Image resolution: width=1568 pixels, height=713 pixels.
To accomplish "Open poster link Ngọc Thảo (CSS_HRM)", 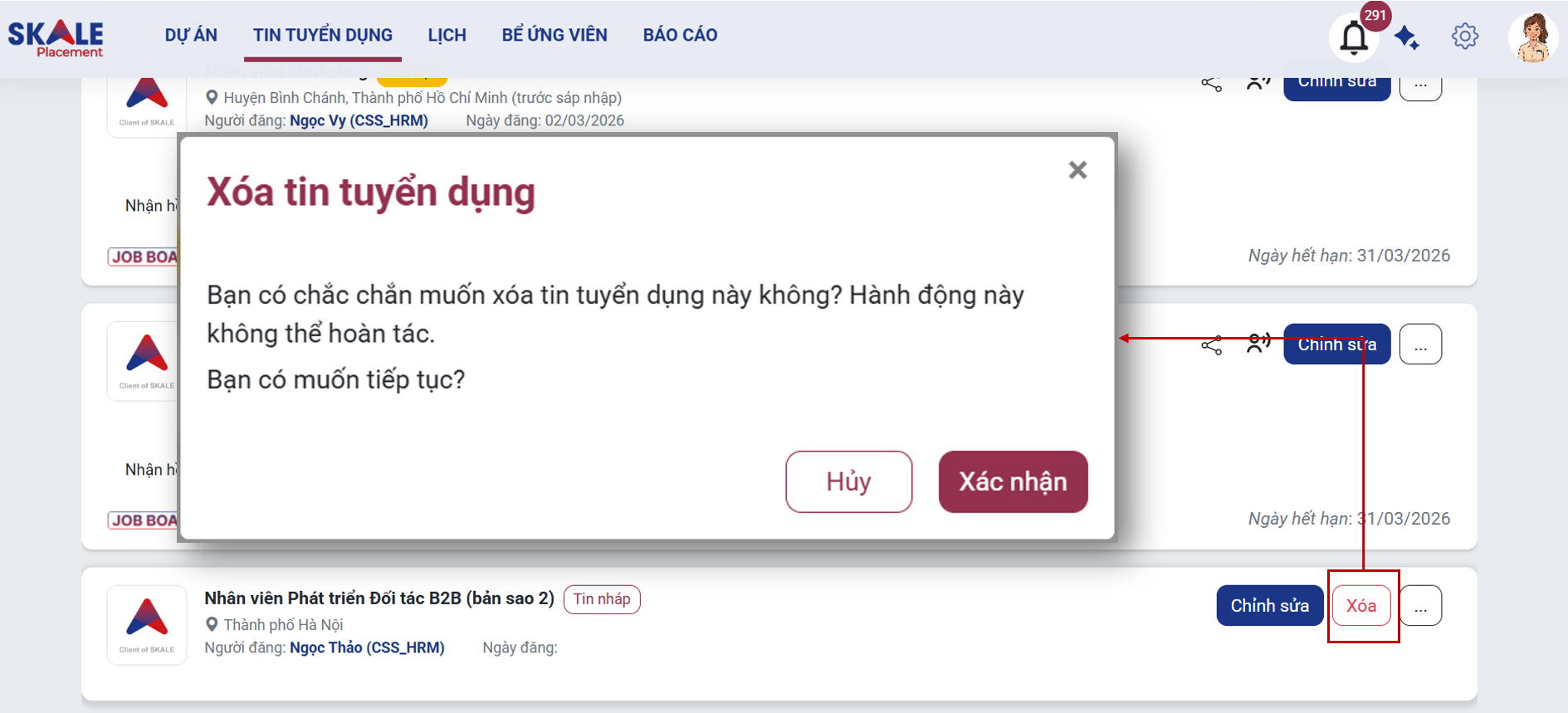I will pos(367,647).
